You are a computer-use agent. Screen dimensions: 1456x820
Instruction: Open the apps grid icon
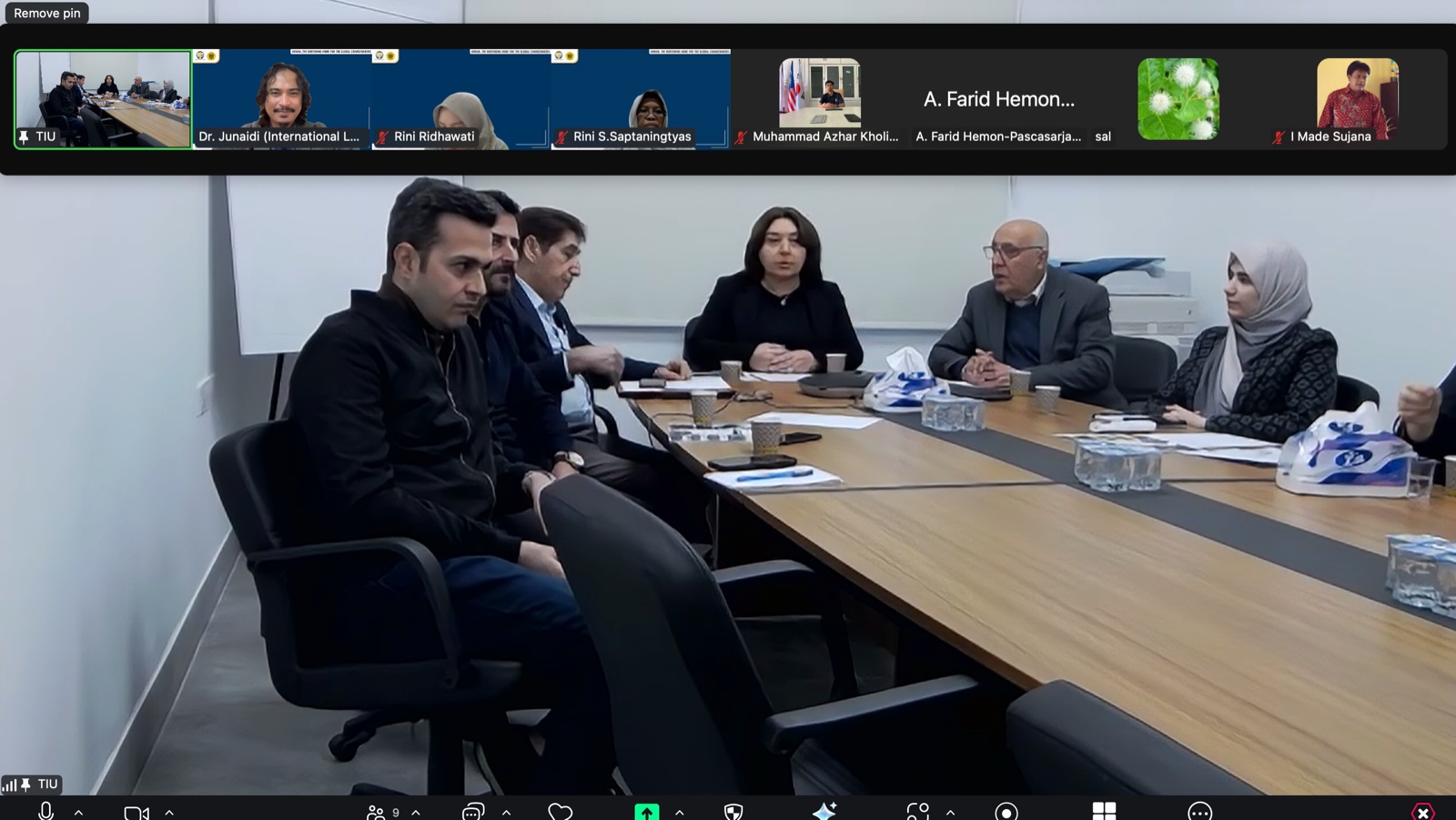point(1104,812)
